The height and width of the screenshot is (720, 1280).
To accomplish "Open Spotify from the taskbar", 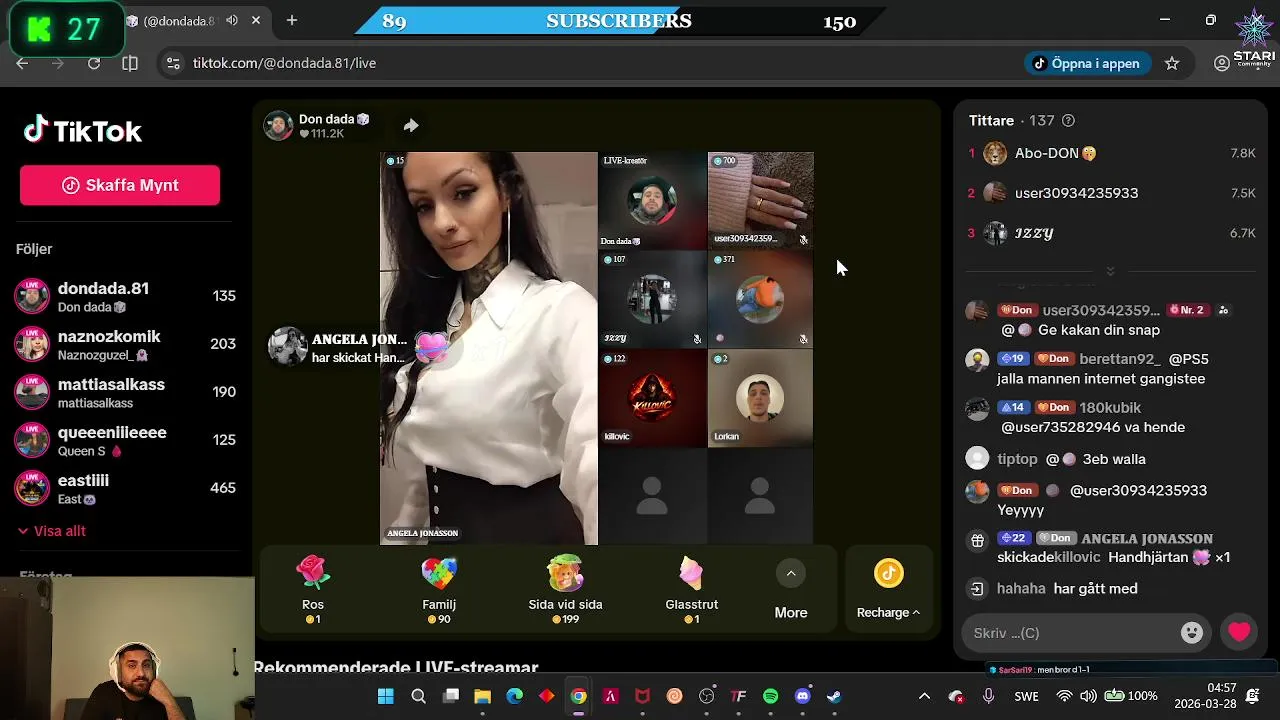I will [x=770, y=696].
